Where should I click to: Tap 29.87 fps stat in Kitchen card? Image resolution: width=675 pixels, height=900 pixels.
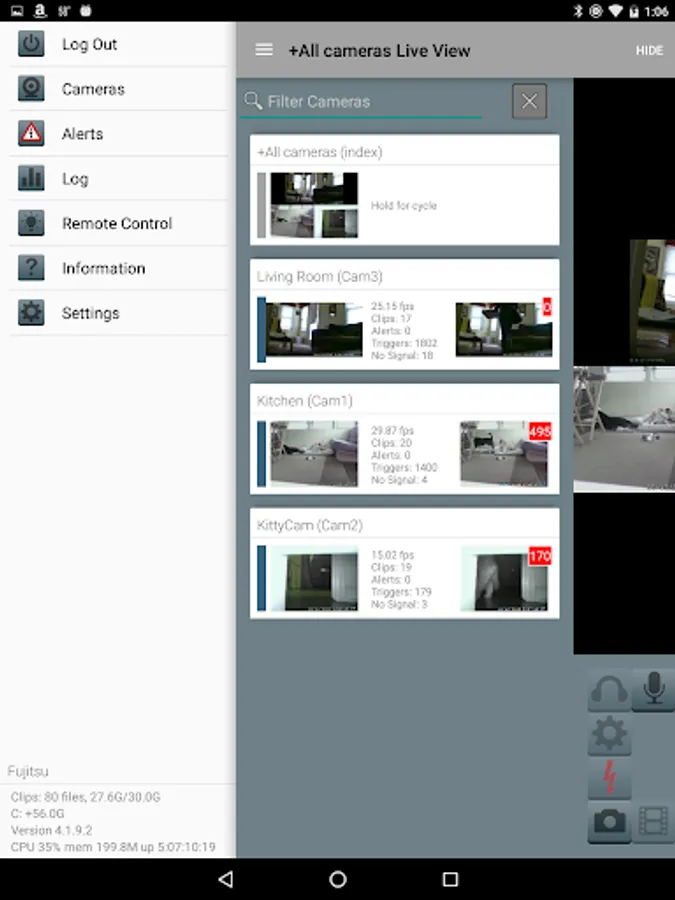[392, 430]
